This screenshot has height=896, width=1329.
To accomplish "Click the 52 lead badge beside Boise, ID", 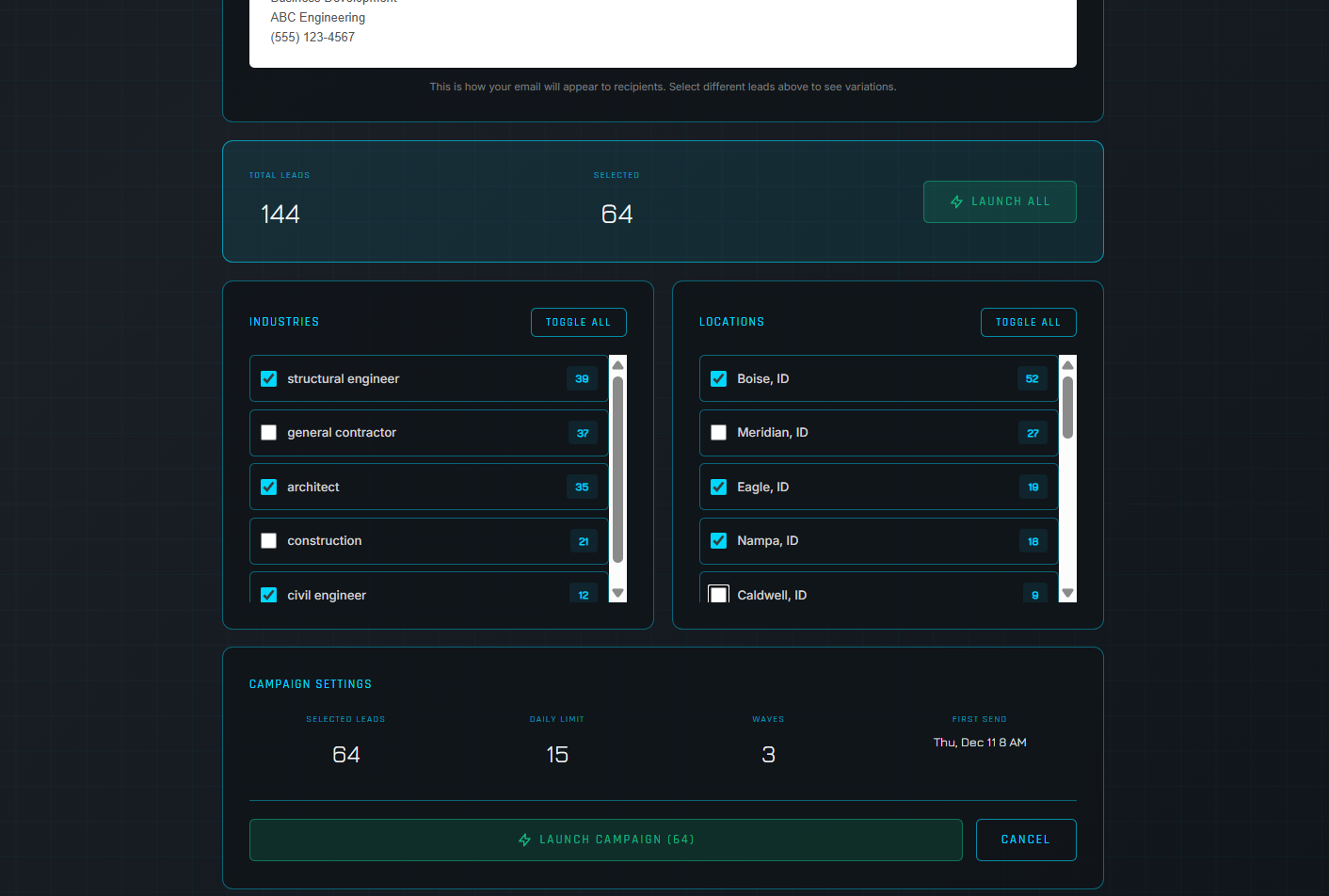I will pos(1032,378).
